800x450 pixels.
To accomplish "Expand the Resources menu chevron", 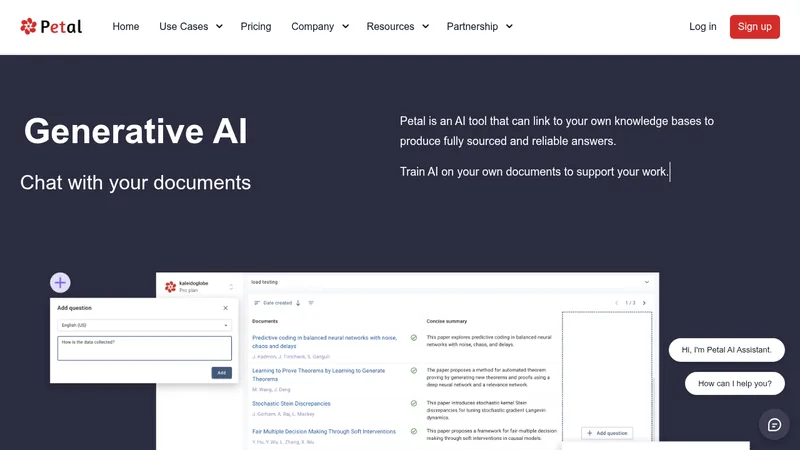I will pos(426,27).
